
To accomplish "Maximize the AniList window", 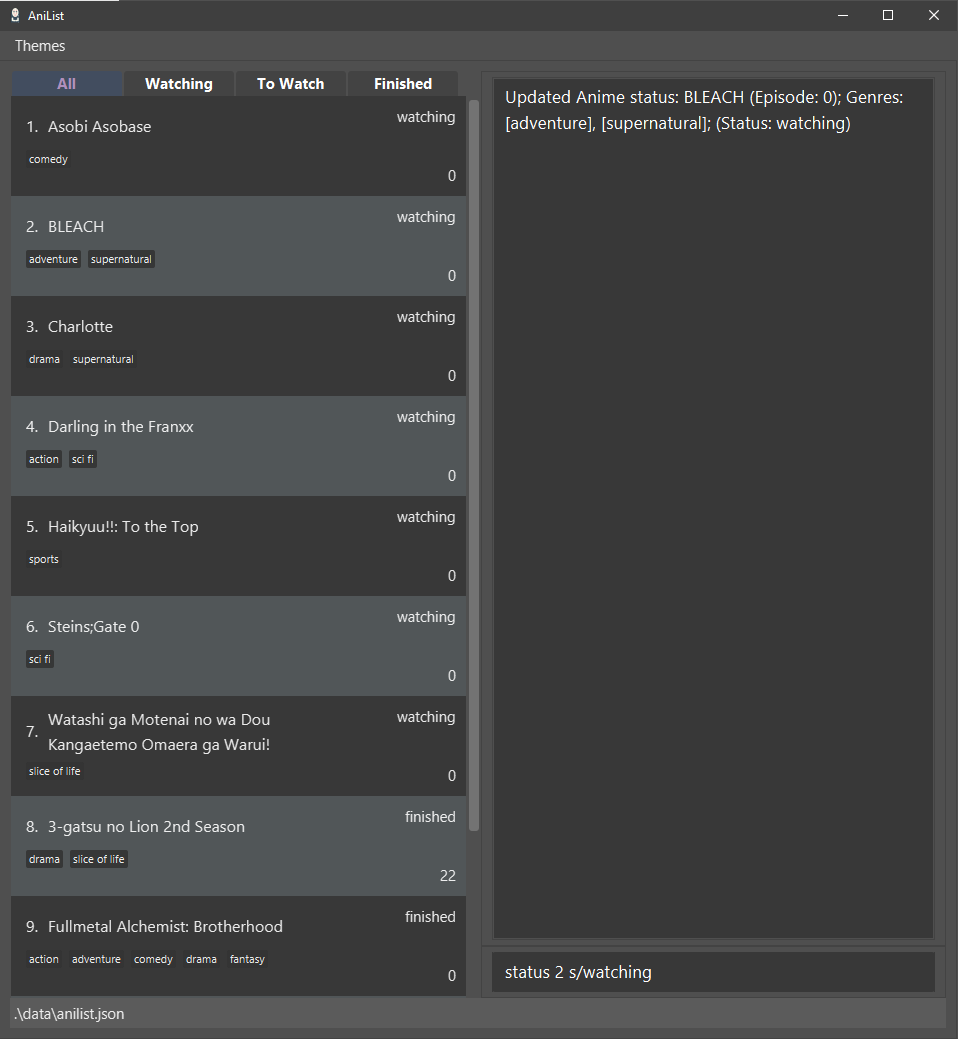I will 888,15.
